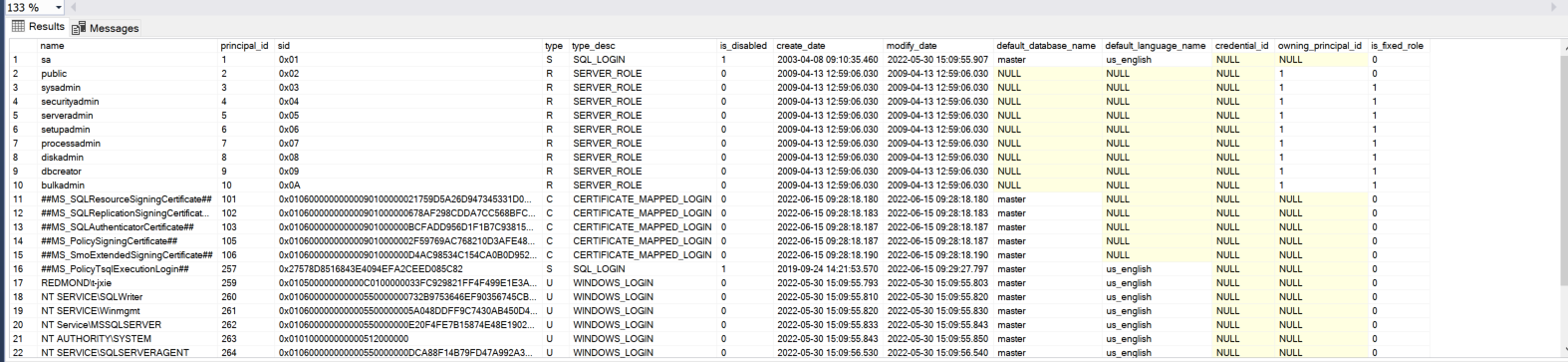Select the 'is_disabled' column header

[745, 46]
